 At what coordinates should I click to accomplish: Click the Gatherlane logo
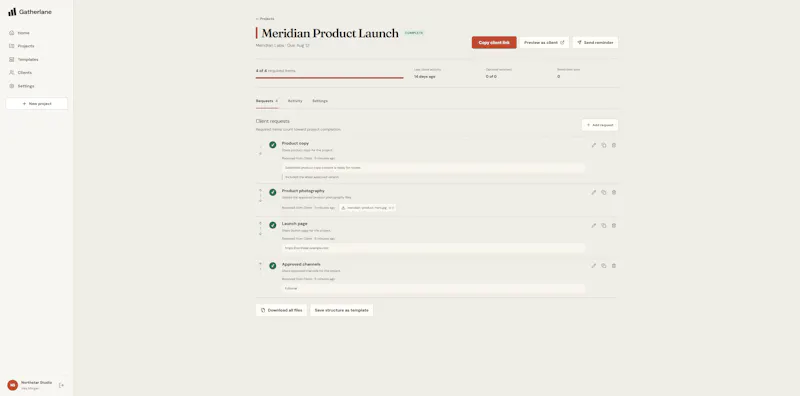[30, 12]
